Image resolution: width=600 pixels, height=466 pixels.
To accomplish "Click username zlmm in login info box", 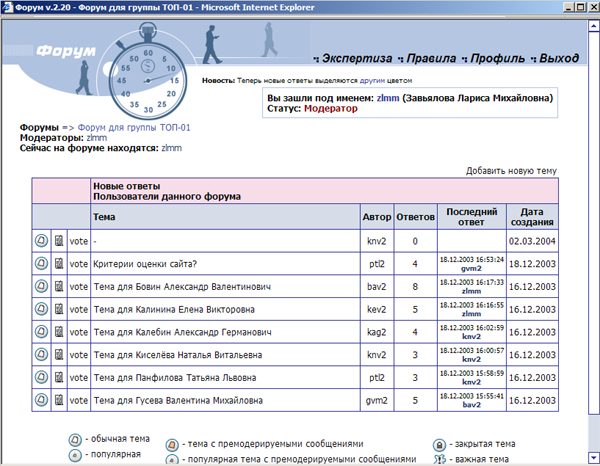I will point(388,98).
